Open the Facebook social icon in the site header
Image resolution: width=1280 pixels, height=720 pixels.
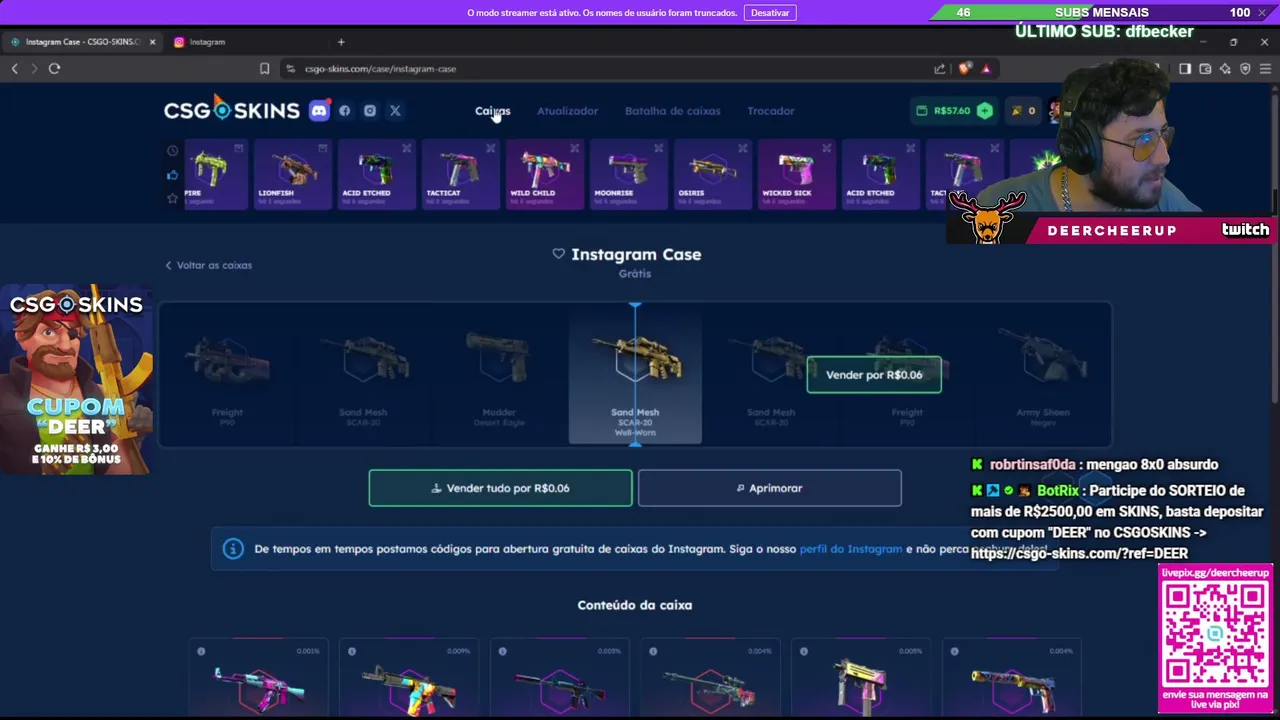tap(344, 111)
